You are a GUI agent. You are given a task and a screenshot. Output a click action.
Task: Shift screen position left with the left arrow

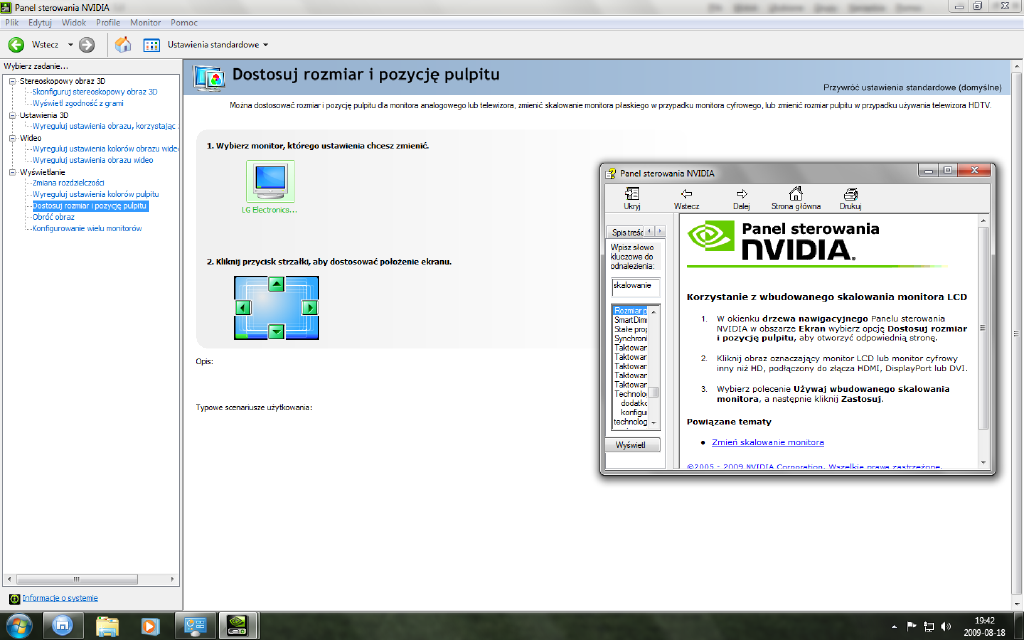[x=244, y=308]
